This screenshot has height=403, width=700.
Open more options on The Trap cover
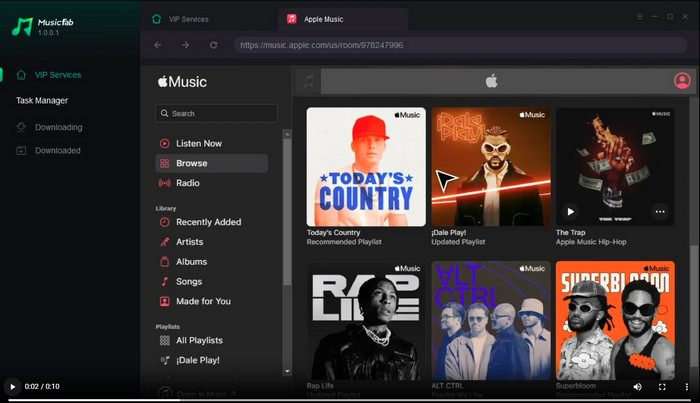click(659, 211)
